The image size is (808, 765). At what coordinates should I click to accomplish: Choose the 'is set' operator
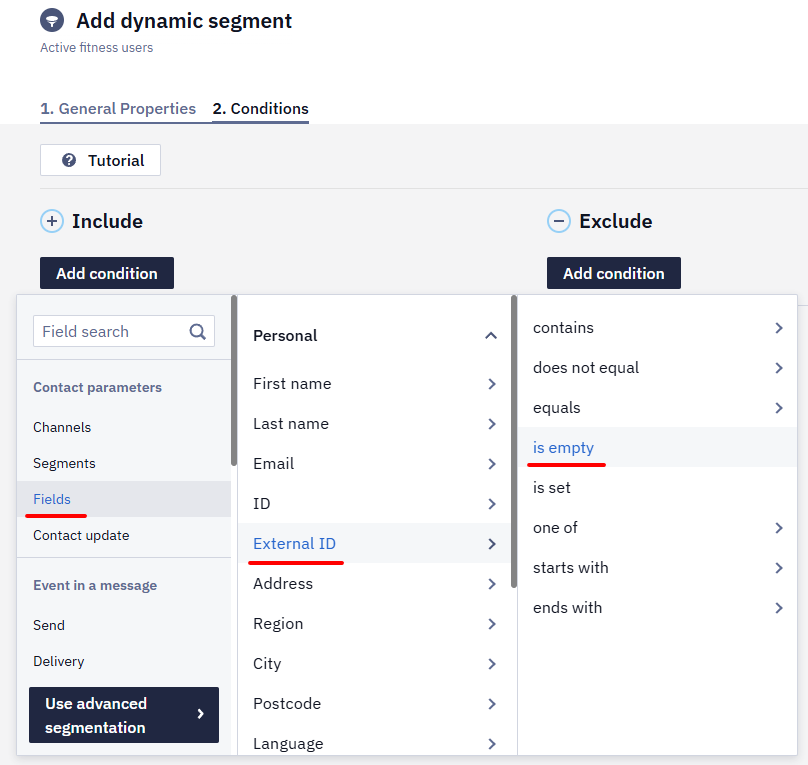658,487
